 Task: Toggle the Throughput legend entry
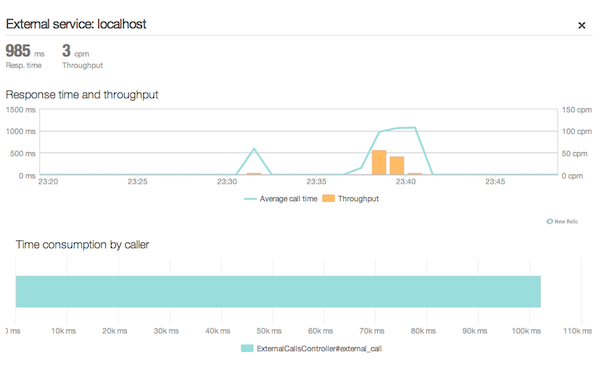pyautogui.click(x=351, y=199)
